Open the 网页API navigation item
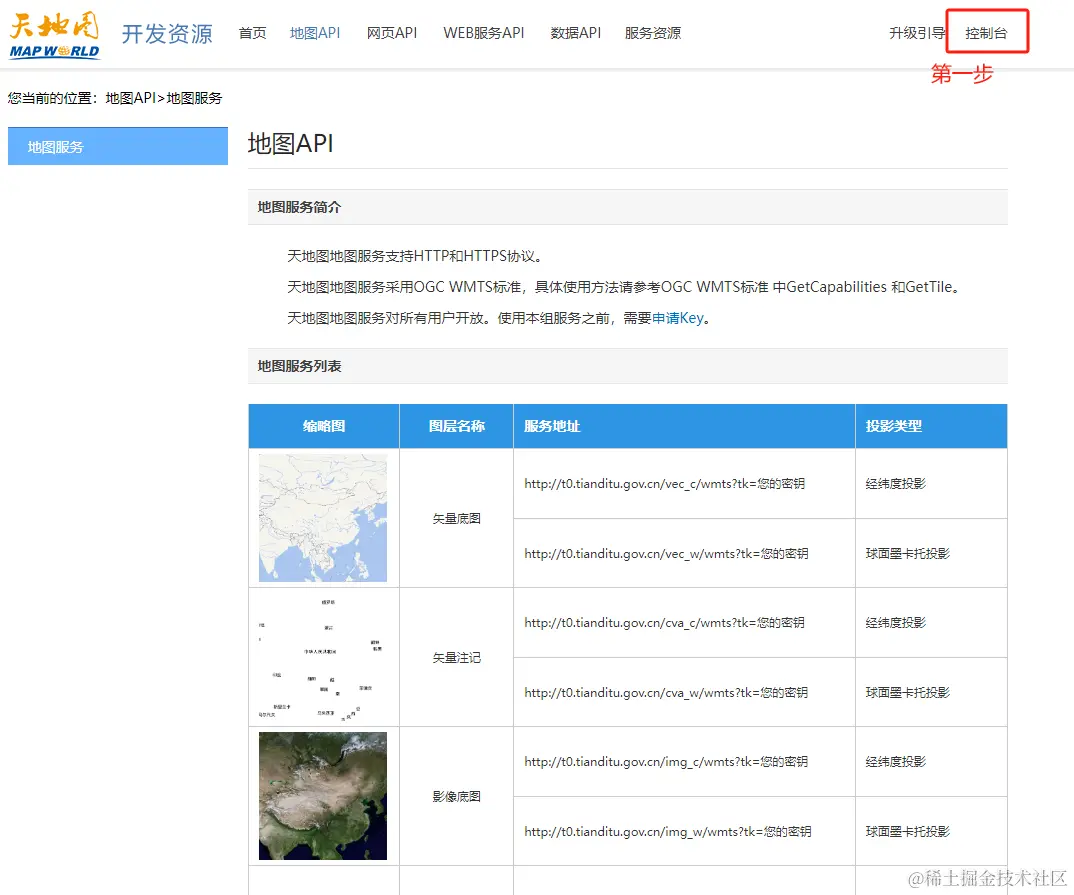The height and width of the screenshot is (895, 1074). pos(392,33)
